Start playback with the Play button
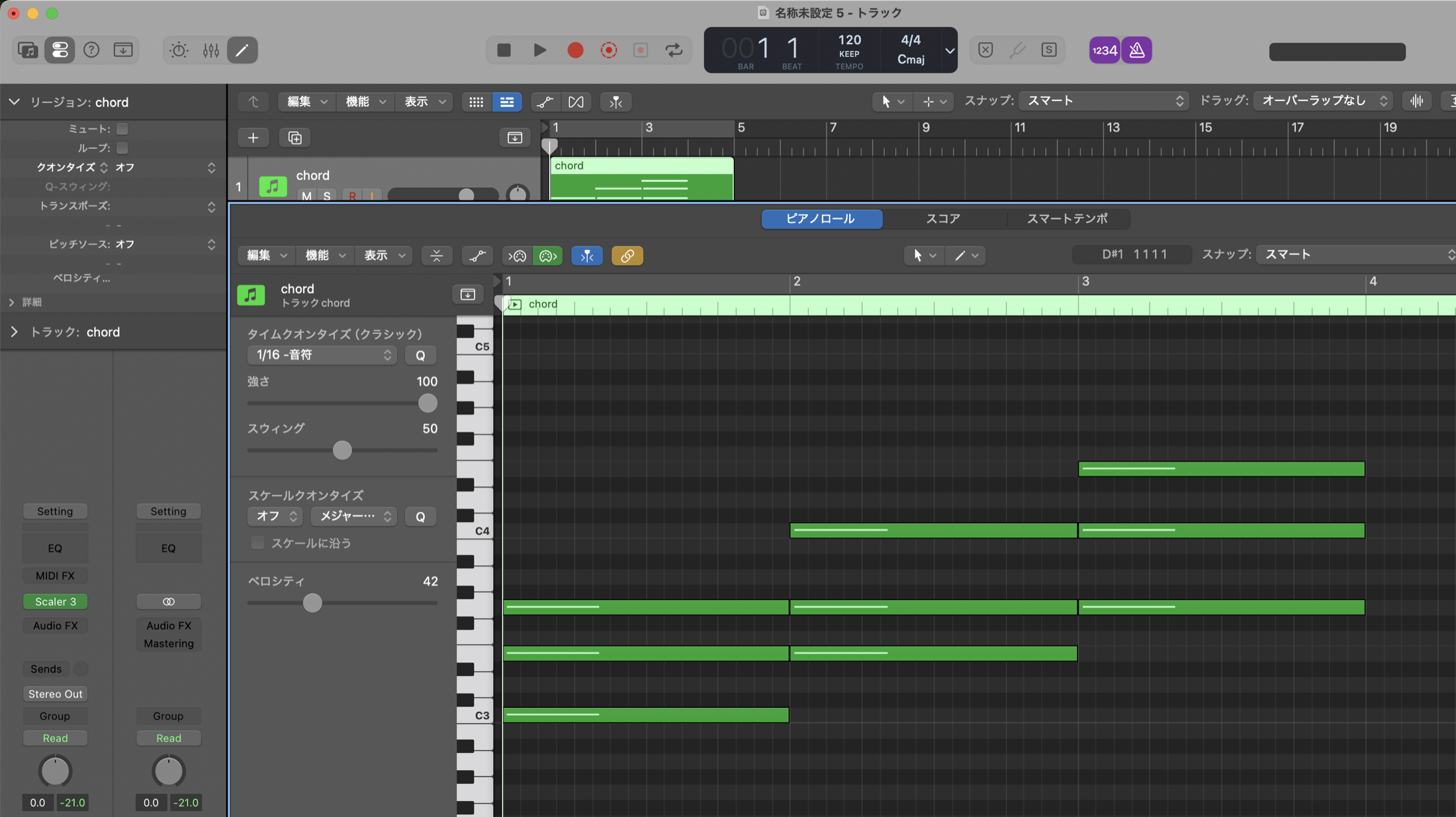The image size is (1456, 817). click(x=540, y=50)
